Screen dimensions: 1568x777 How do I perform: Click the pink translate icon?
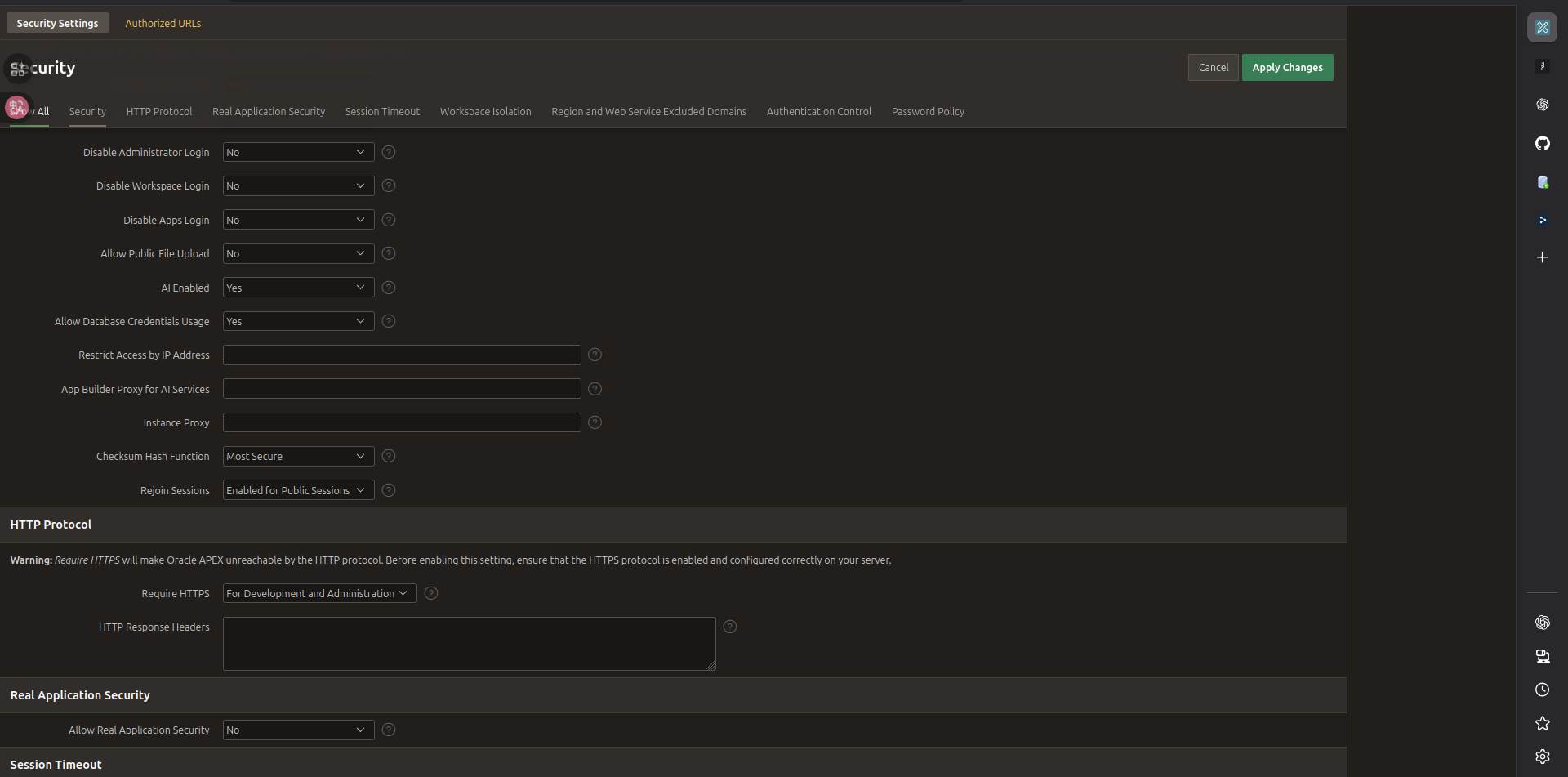coord(16,107)
